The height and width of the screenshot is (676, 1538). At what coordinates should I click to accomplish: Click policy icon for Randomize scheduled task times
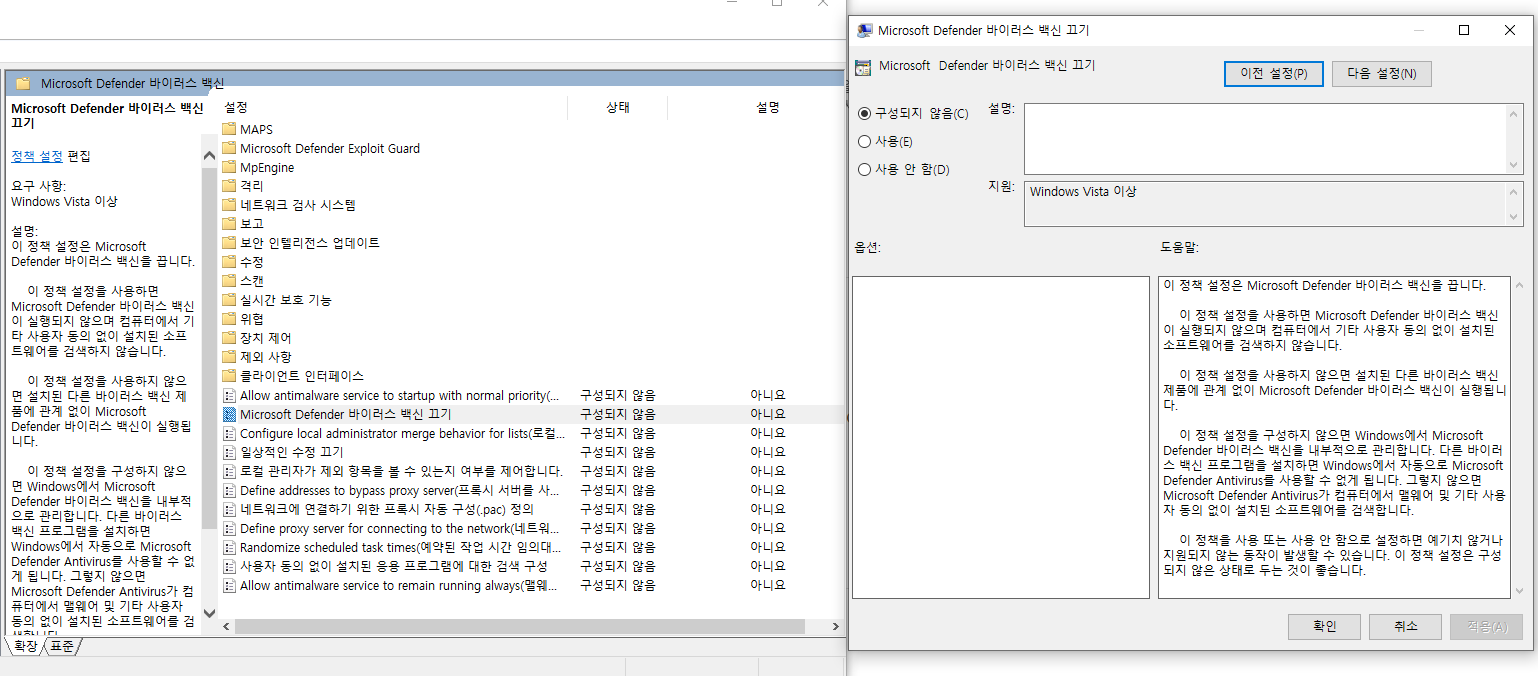229,547
